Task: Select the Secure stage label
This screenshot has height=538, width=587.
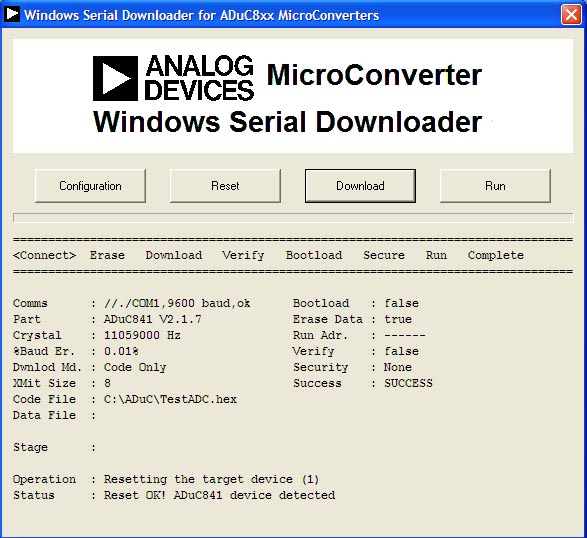Action: click(x=384, y=255)
